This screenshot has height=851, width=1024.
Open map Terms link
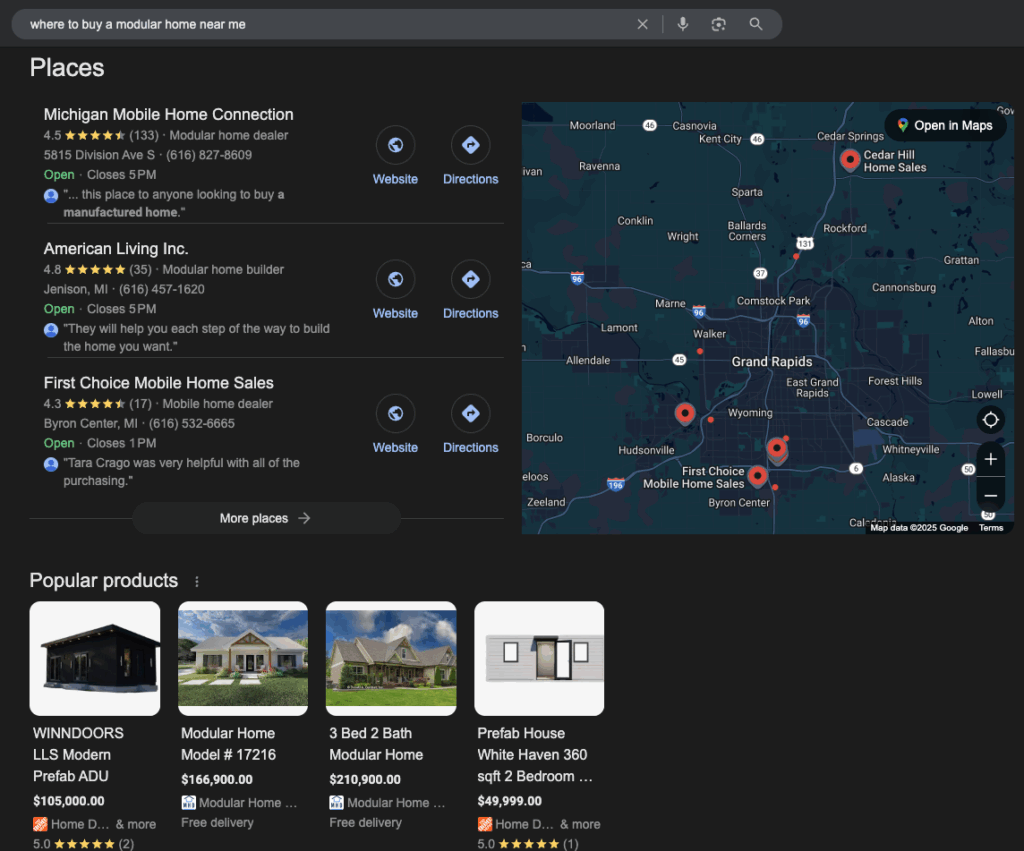(990, 528)
